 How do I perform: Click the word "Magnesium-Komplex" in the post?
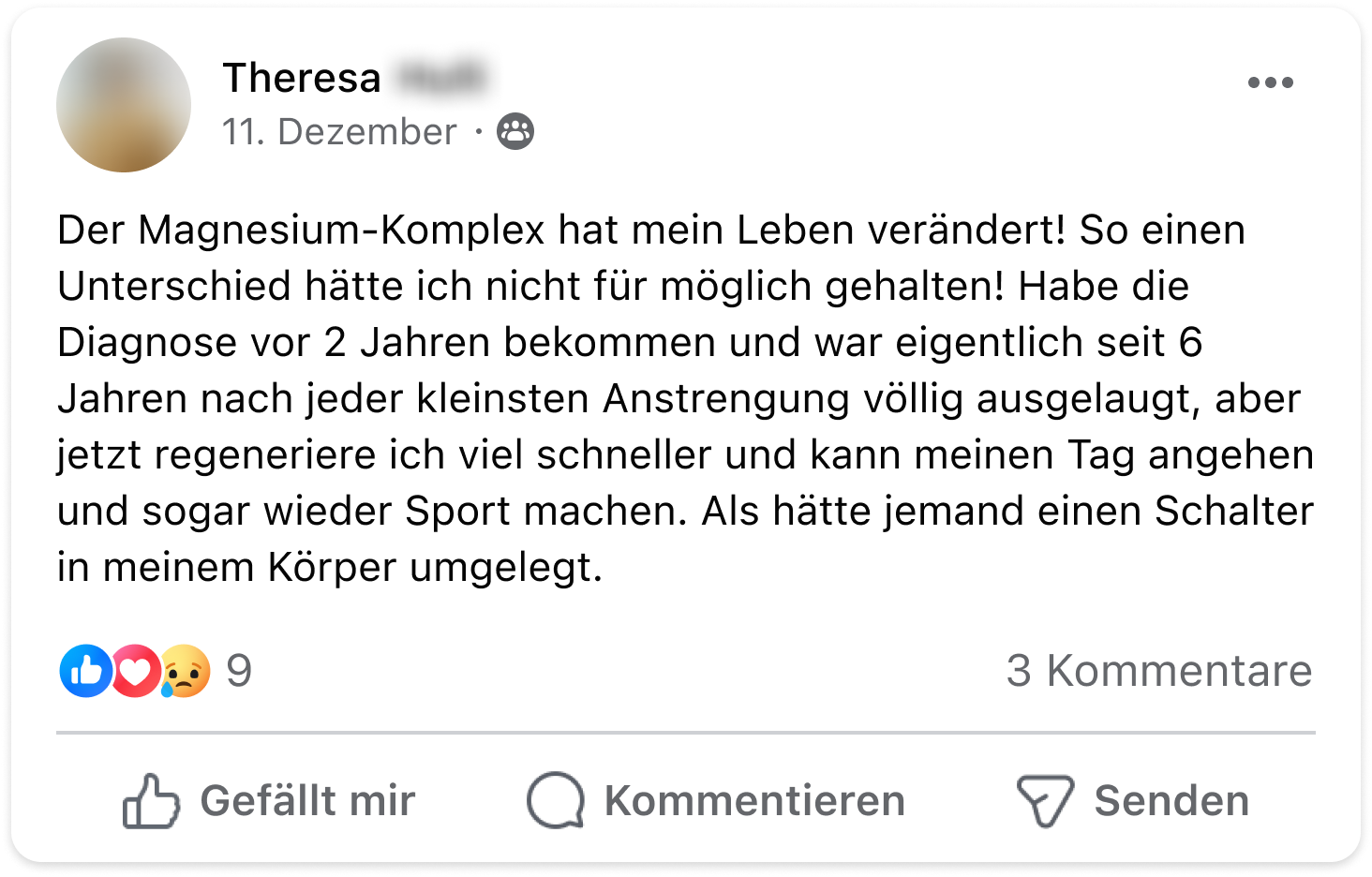(x=341, y=230)
